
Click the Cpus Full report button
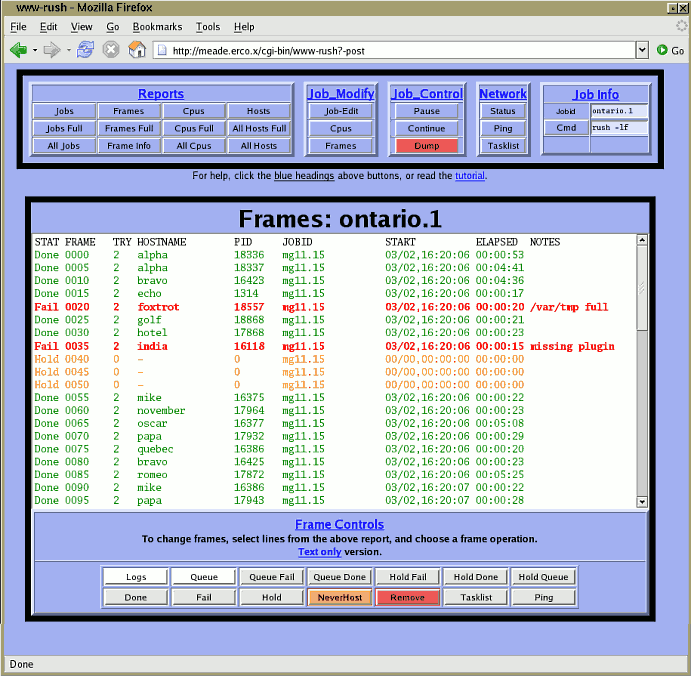[x=194, y=128]
